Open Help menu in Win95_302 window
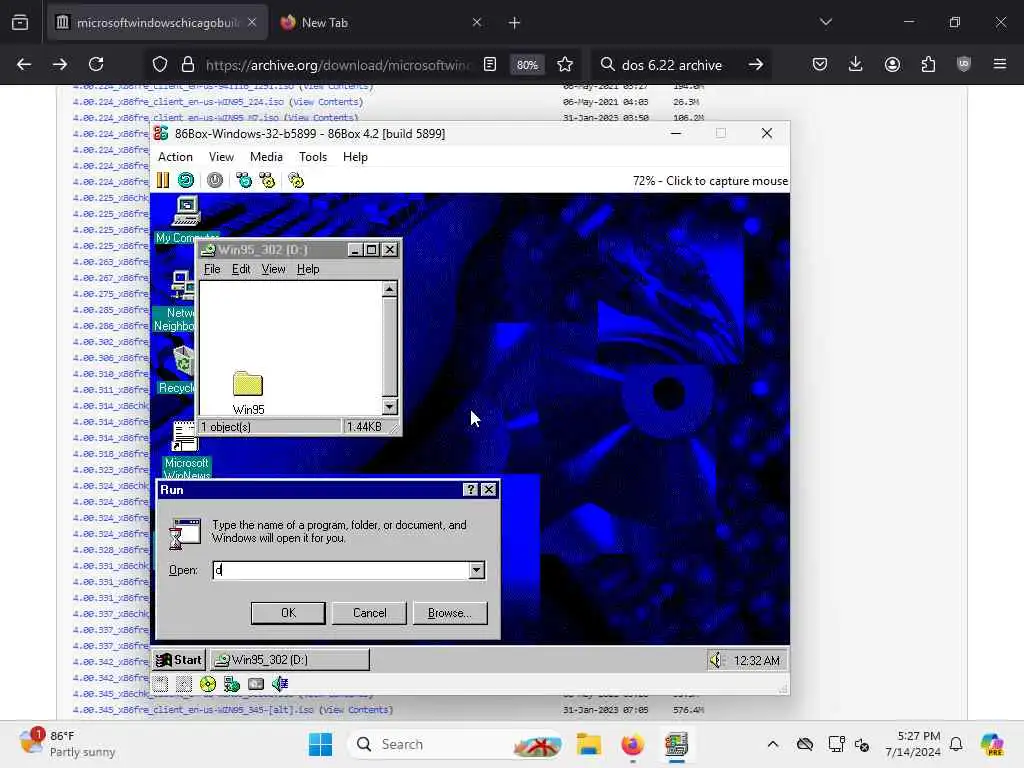 [308, 269]
